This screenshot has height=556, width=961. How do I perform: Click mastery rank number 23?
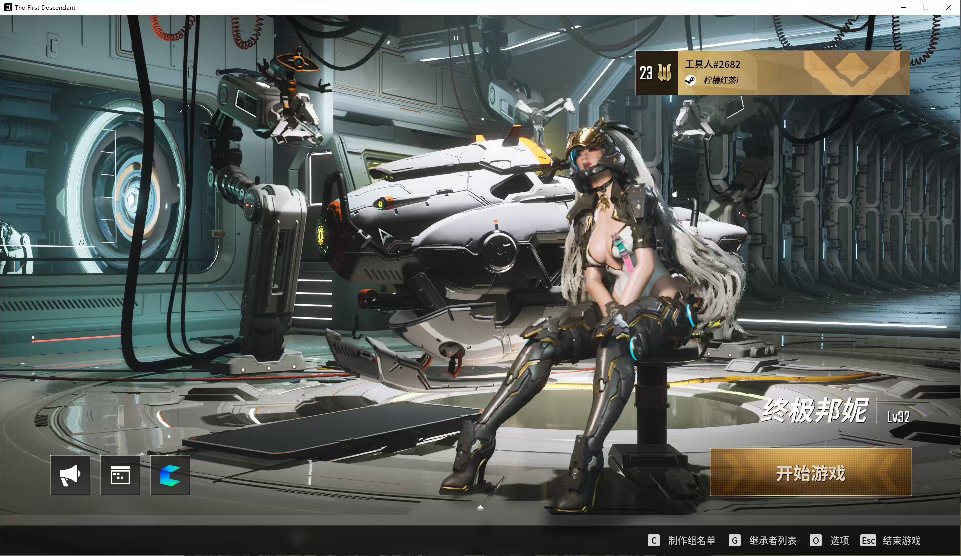(646, 73)
